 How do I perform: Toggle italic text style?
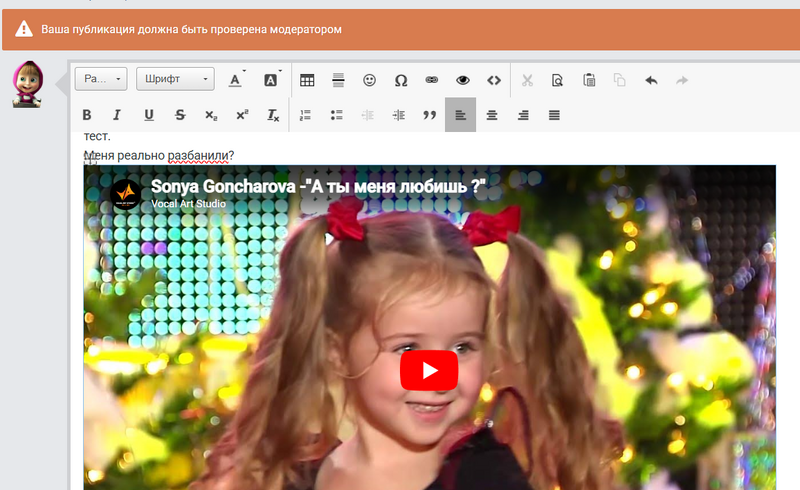(x=117, y=115)
